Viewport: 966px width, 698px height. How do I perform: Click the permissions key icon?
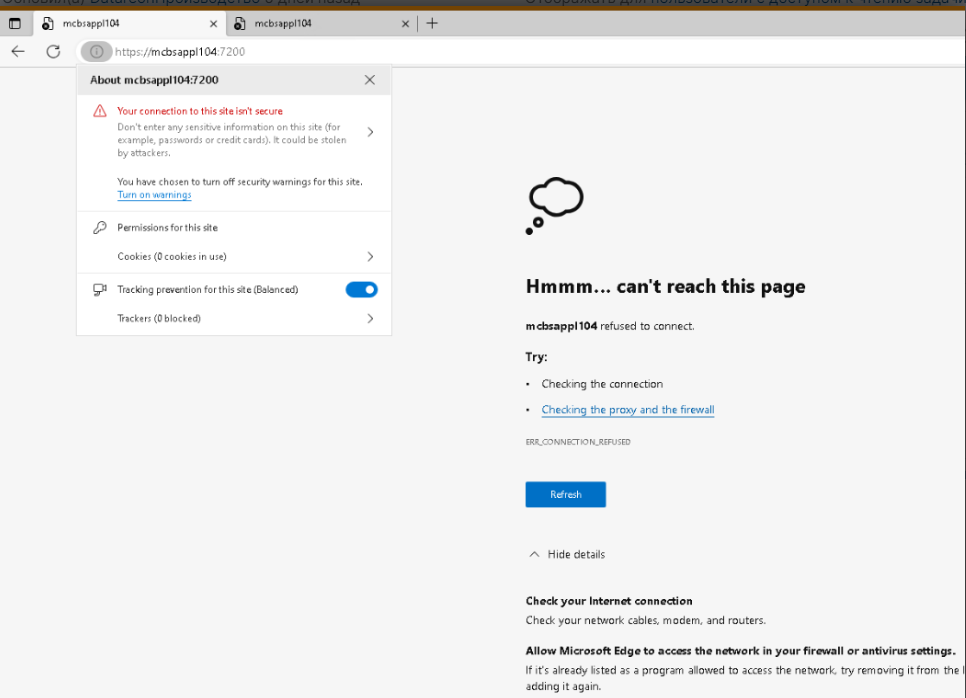(x=100, y=228)
